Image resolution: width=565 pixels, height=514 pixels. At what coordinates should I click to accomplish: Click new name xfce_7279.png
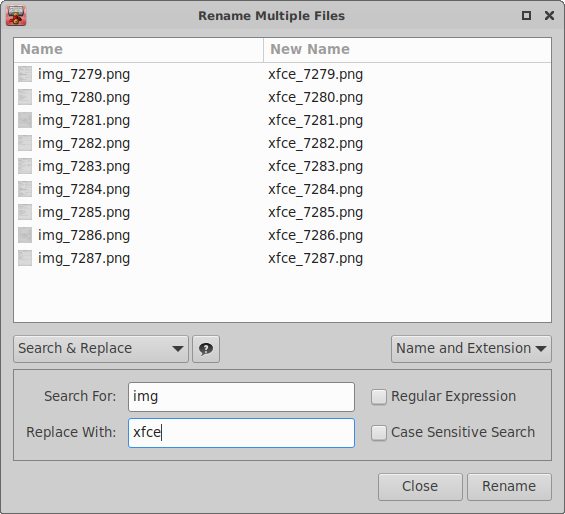pos(315,75)
